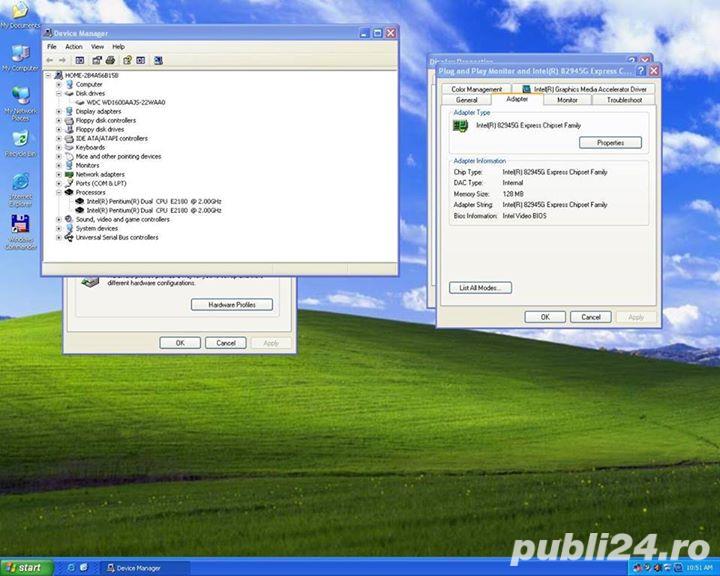Click the Back arrow in Device Manager toolbar
The image size is (720, 576).
[50, 60]
